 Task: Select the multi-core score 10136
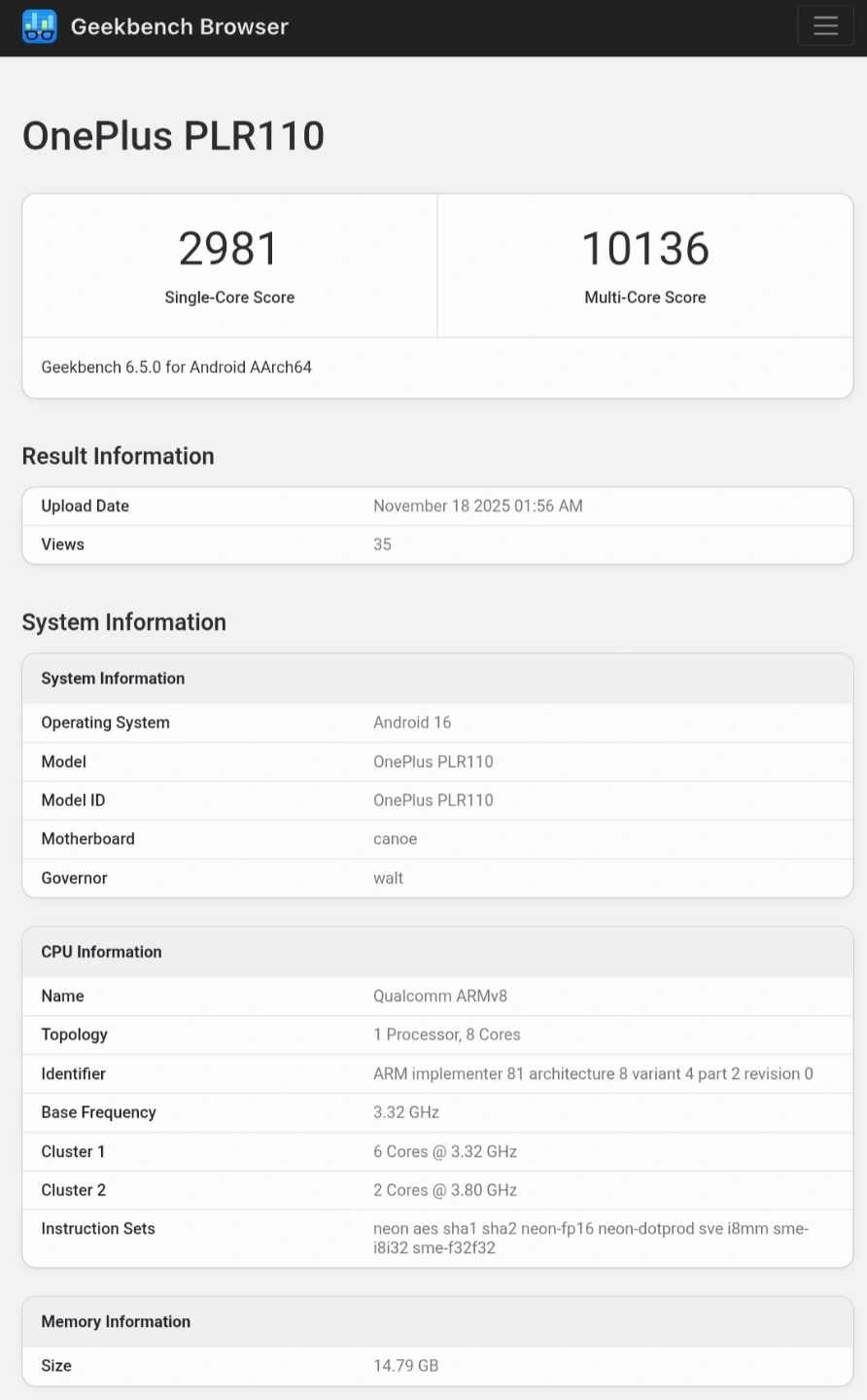[644, 249]
